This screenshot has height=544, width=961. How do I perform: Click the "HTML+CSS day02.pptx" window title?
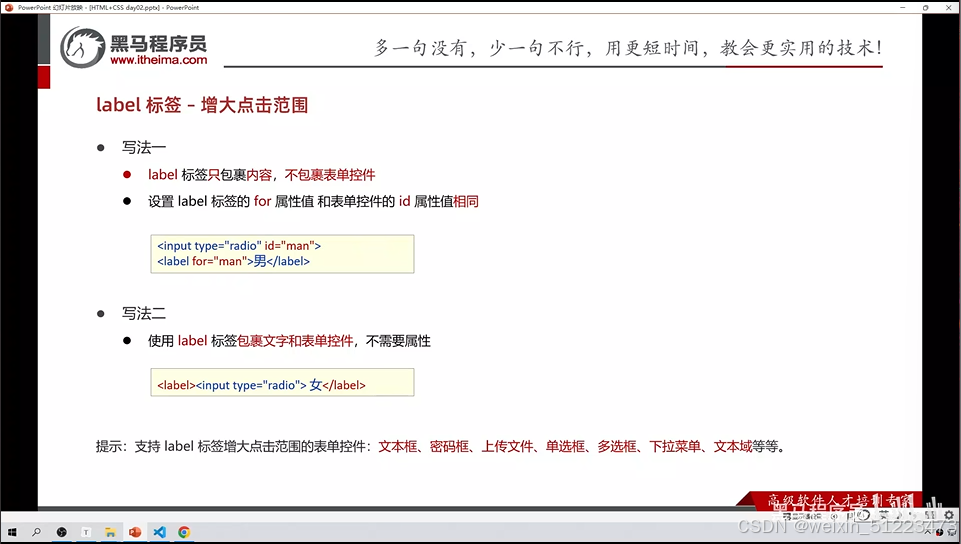click(x=124, y=7)
